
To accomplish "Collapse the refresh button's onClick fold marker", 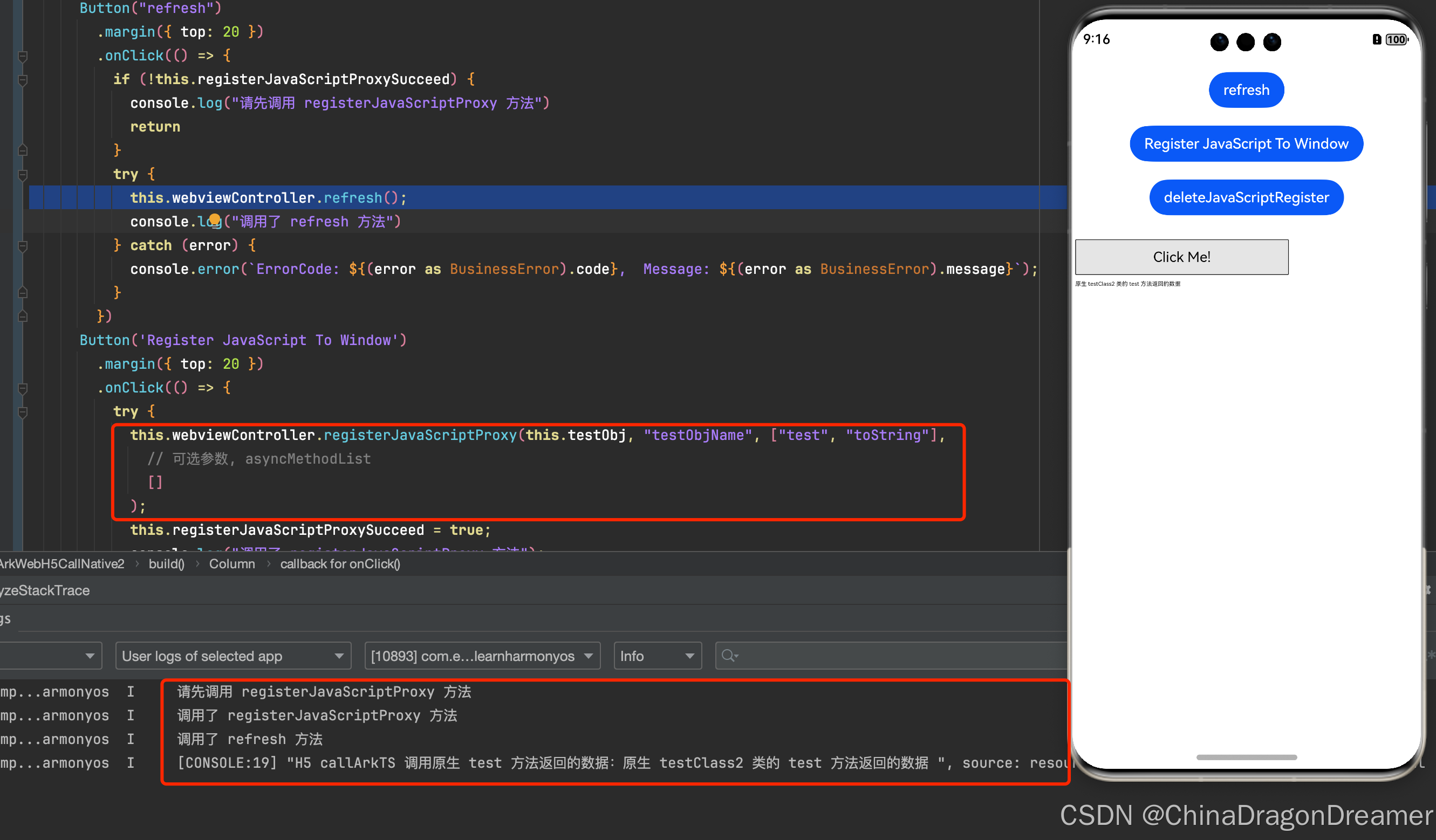I will pos(23,56).
